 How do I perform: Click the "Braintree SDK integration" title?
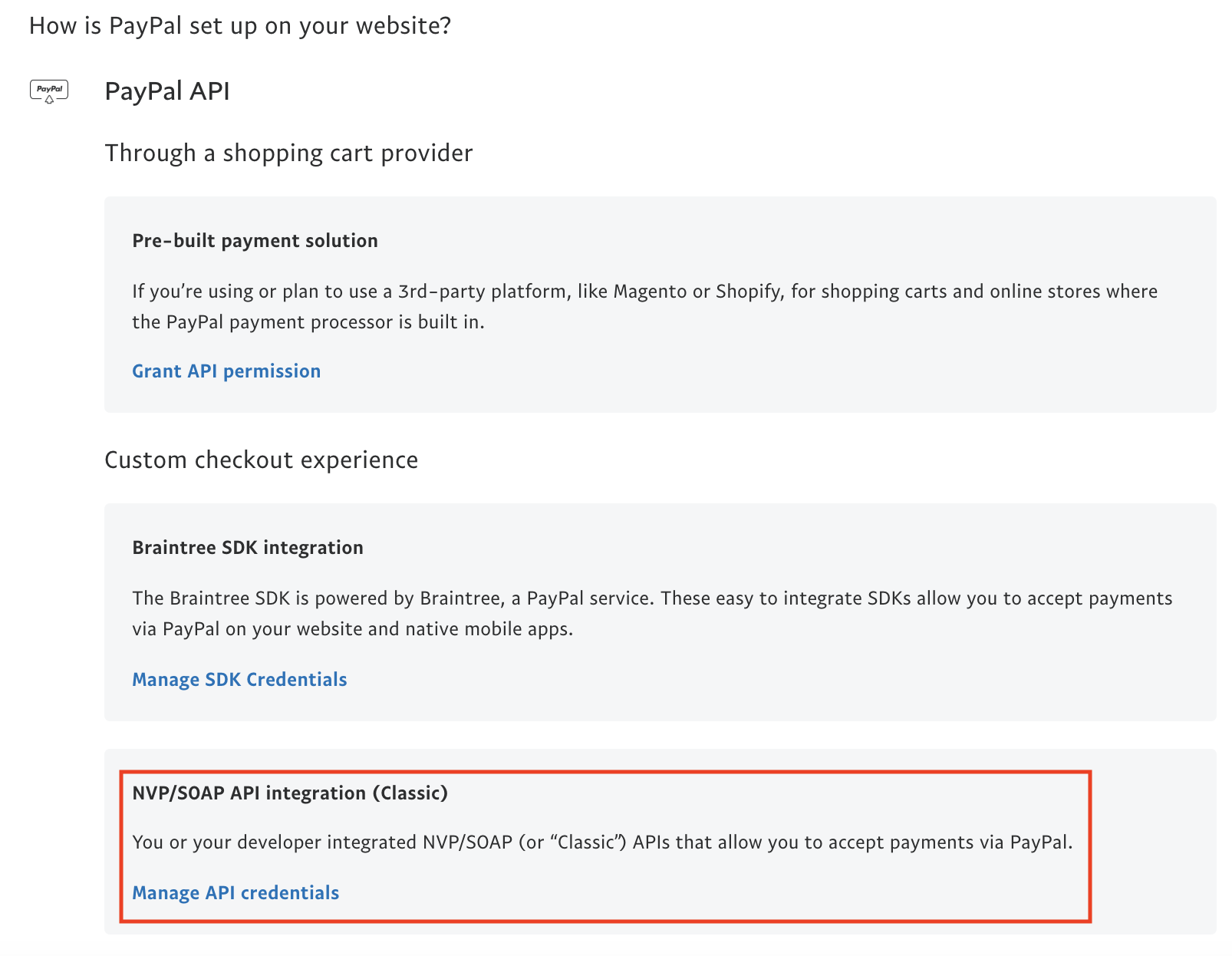248,548
